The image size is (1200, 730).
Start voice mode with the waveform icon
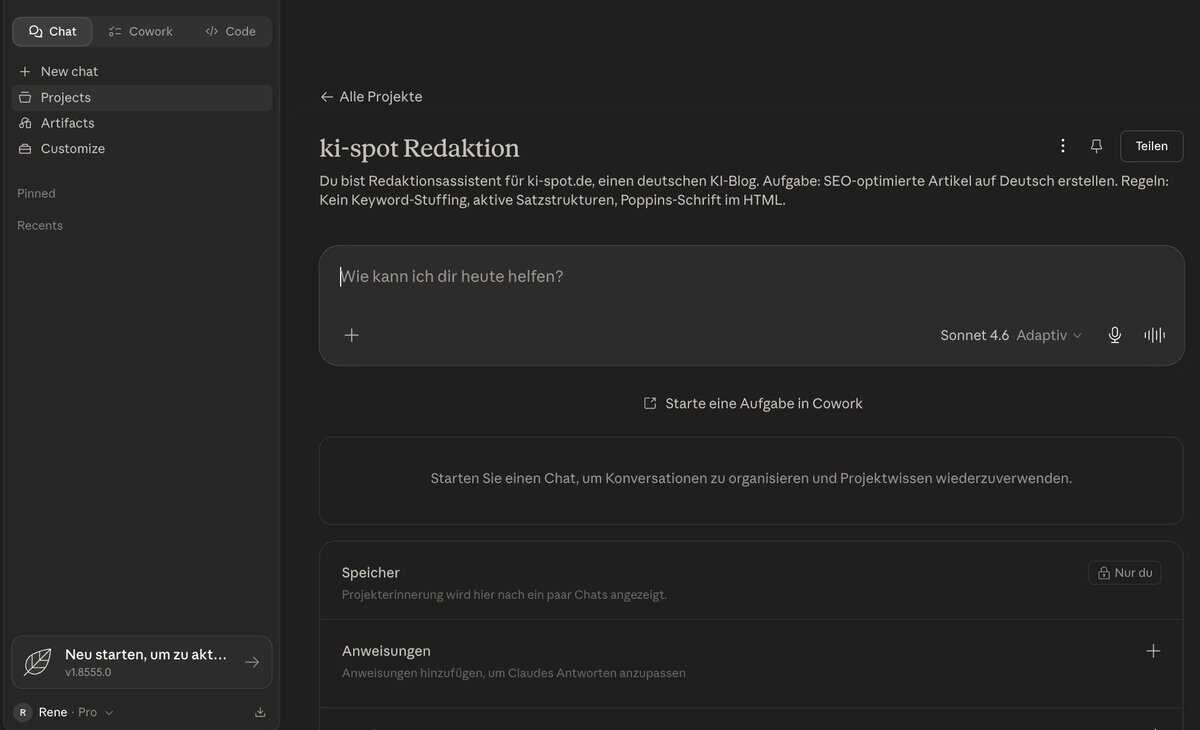1155,335
